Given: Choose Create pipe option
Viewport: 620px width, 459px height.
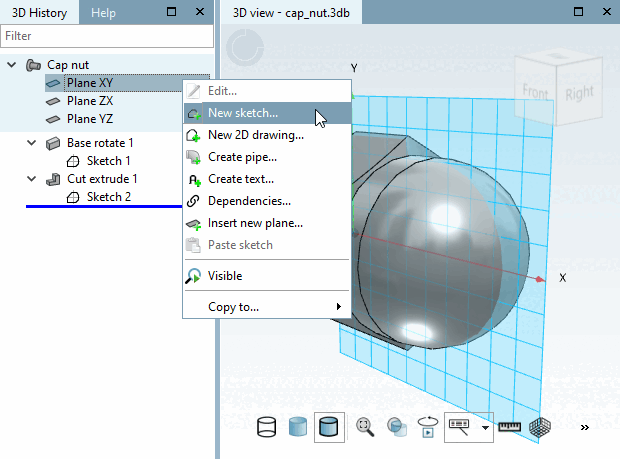Looking at the screenshot, I should coord(268,157).
